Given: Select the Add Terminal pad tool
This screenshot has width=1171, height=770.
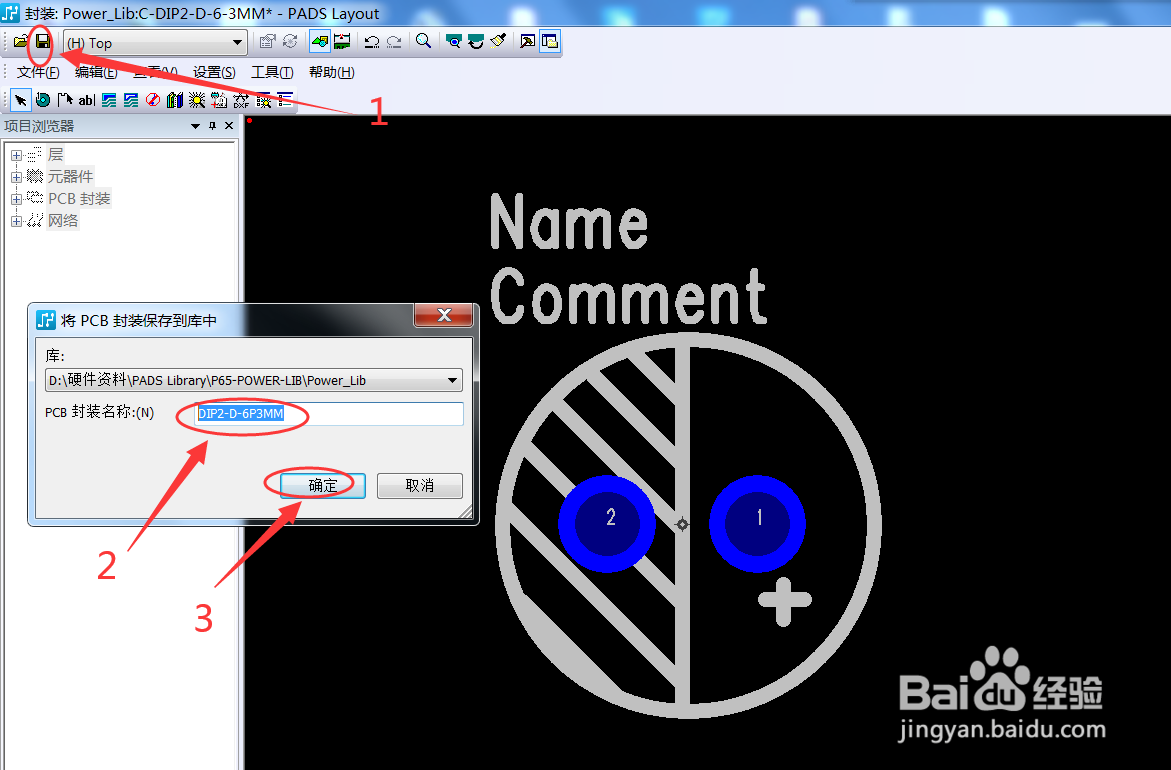Looking at the screenshot, I should (x=43, y=100).
